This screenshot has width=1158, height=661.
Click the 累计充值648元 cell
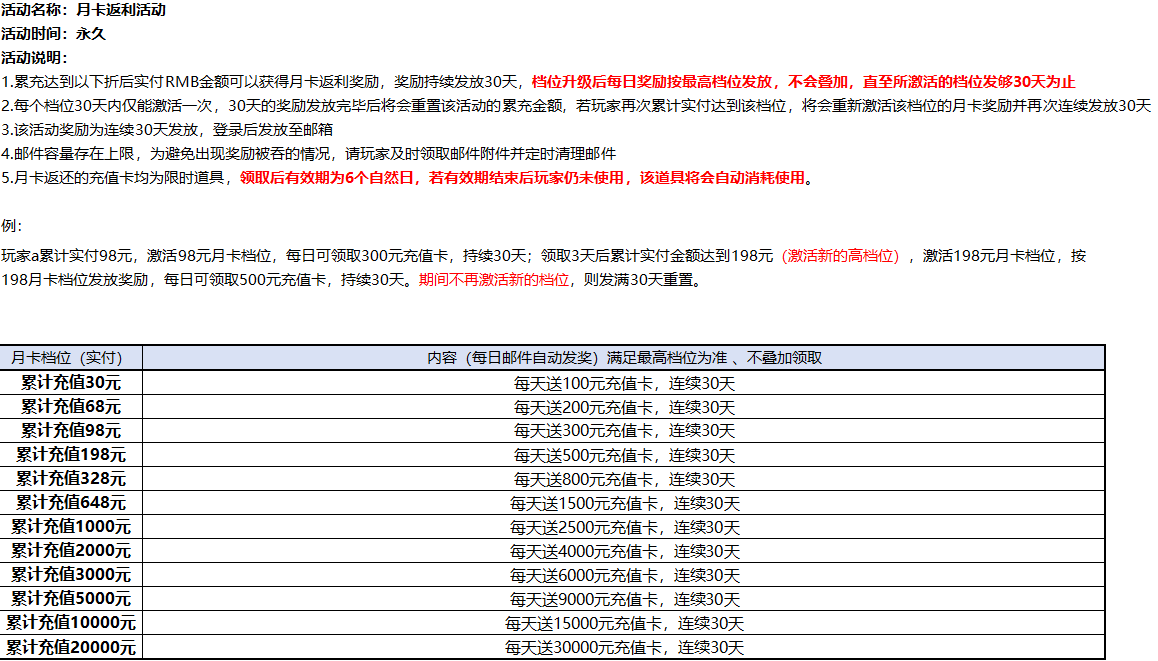[x=71, y=502]
